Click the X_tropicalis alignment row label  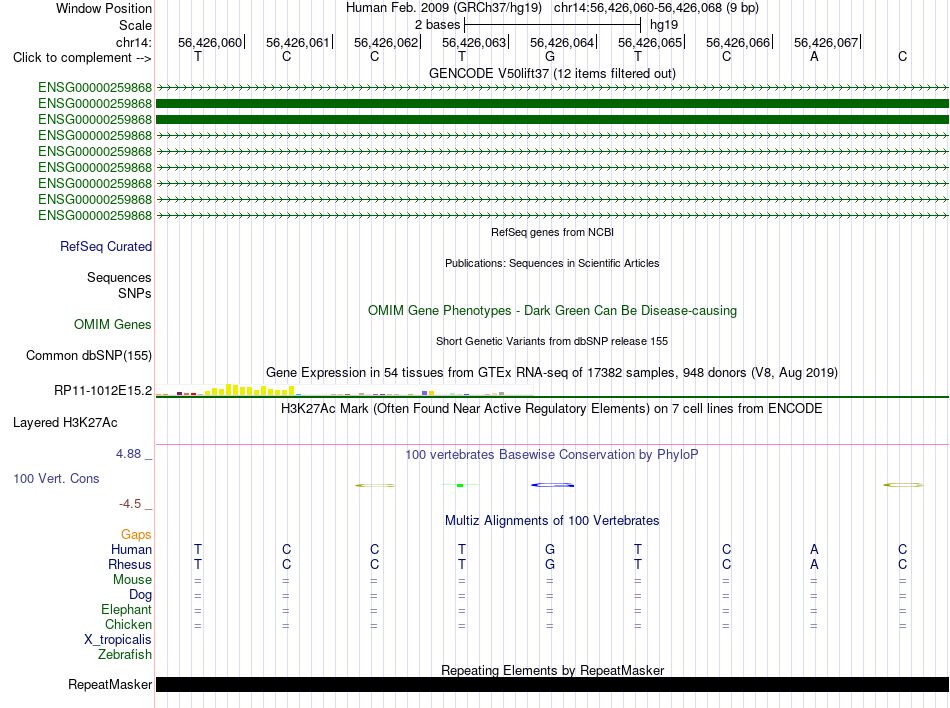pyautogui.click(x=118, y=640)
